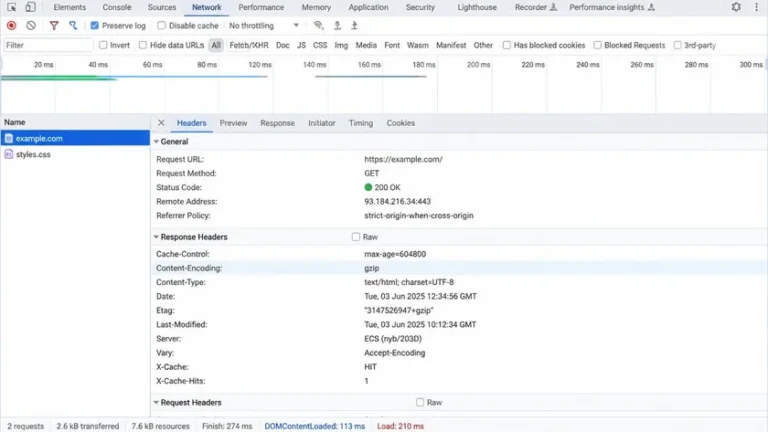Check the Invert filter checkbox
768x432 pixels.
[103, 45]
